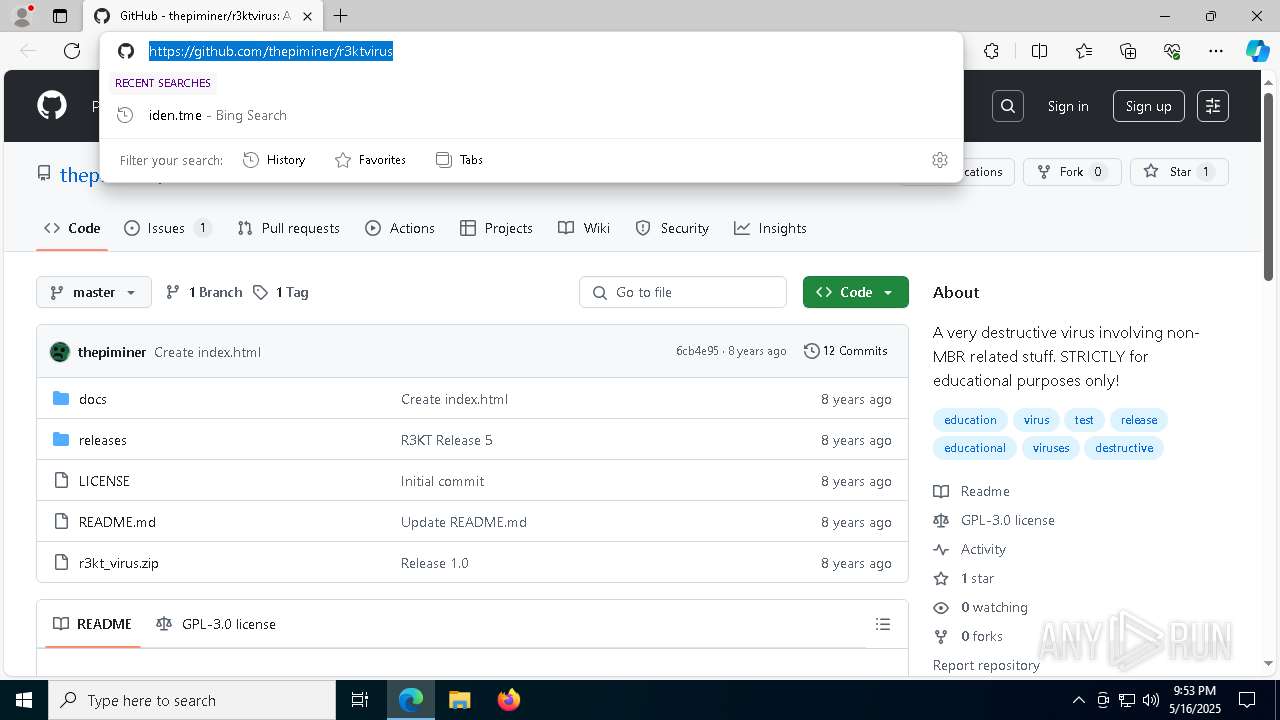Open the LICENSE file
Image resolution: width=1280 pixels, height=720 pixels.
point(104,481)
